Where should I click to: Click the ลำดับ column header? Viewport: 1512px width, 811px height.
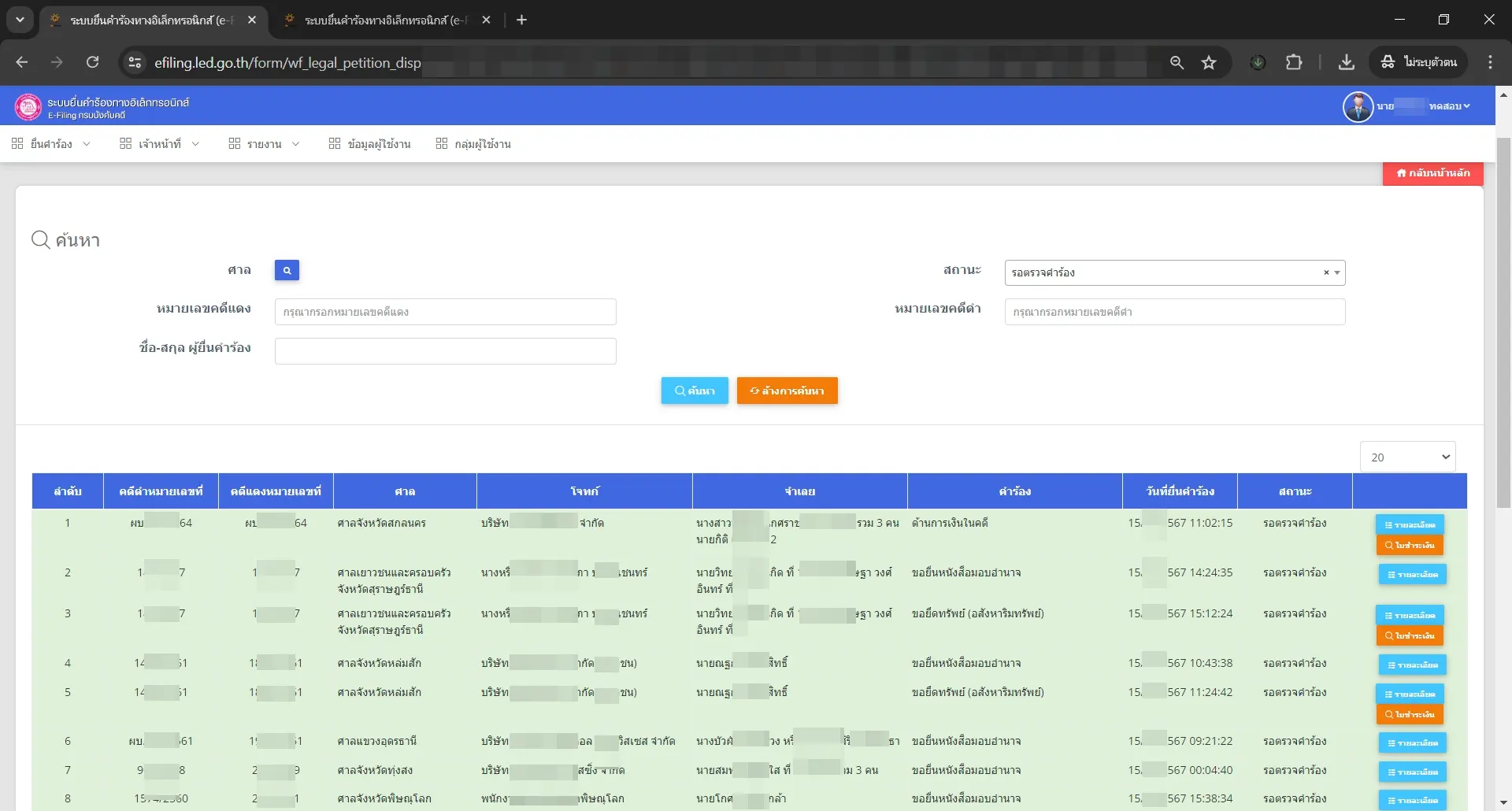pyautogui.click(x=68, y=491)
